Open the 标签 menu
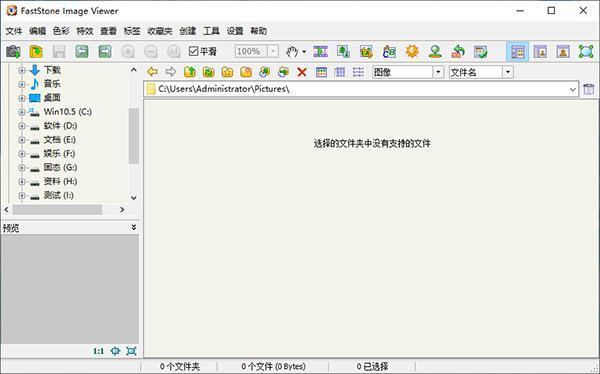 coord(132,31)
